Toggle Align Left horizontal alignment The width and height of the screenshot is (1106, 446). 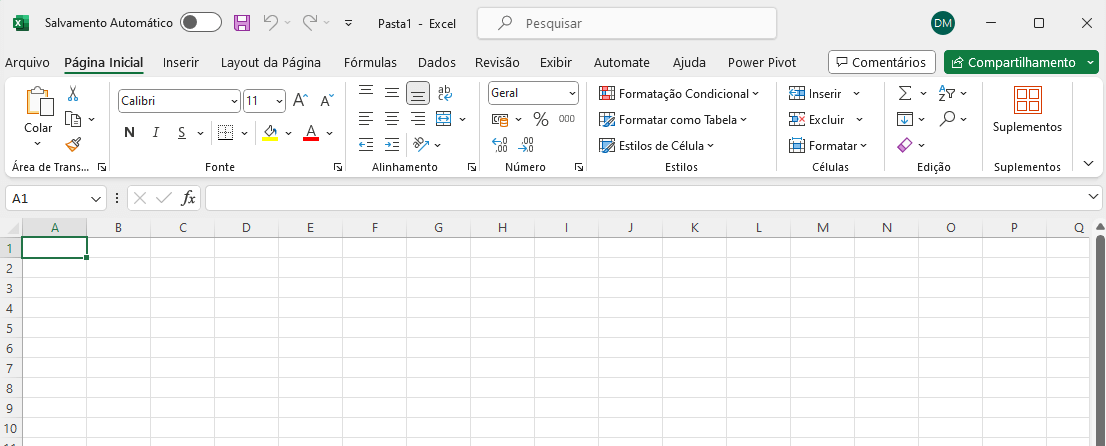tap(365, 119)
